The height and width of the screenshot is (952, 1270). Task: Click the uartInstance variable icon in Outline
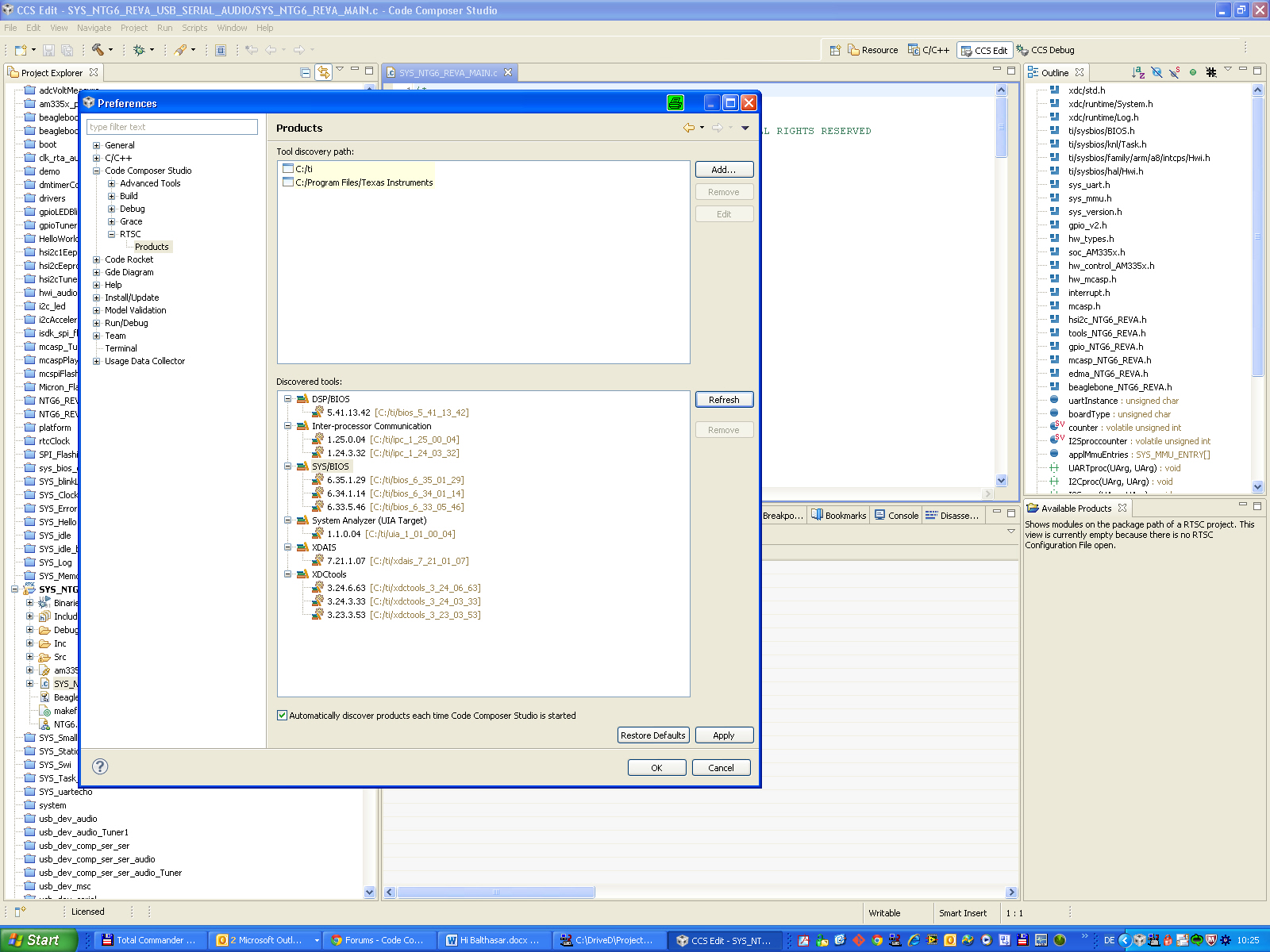[1054, 401]
